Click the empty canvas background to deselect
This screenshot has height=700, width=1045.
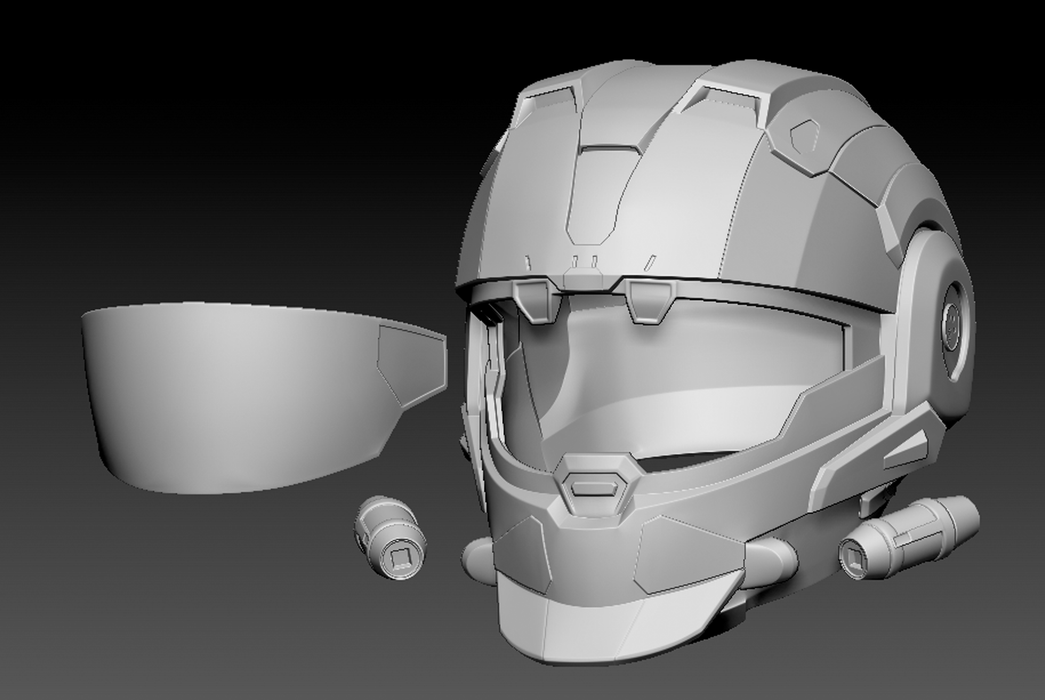tap(200, 150)
